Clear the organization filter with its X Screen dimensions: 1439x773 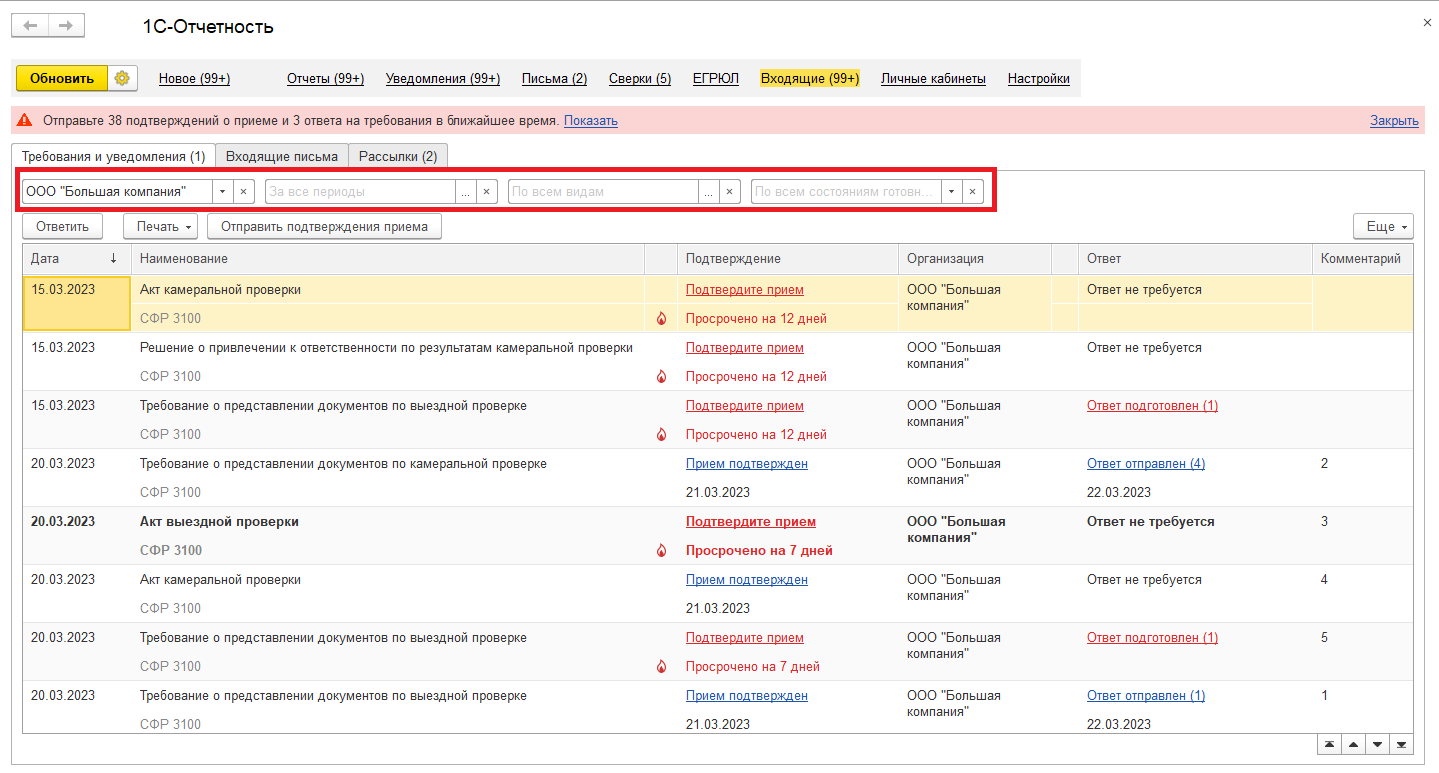click(x=244, y=191)
